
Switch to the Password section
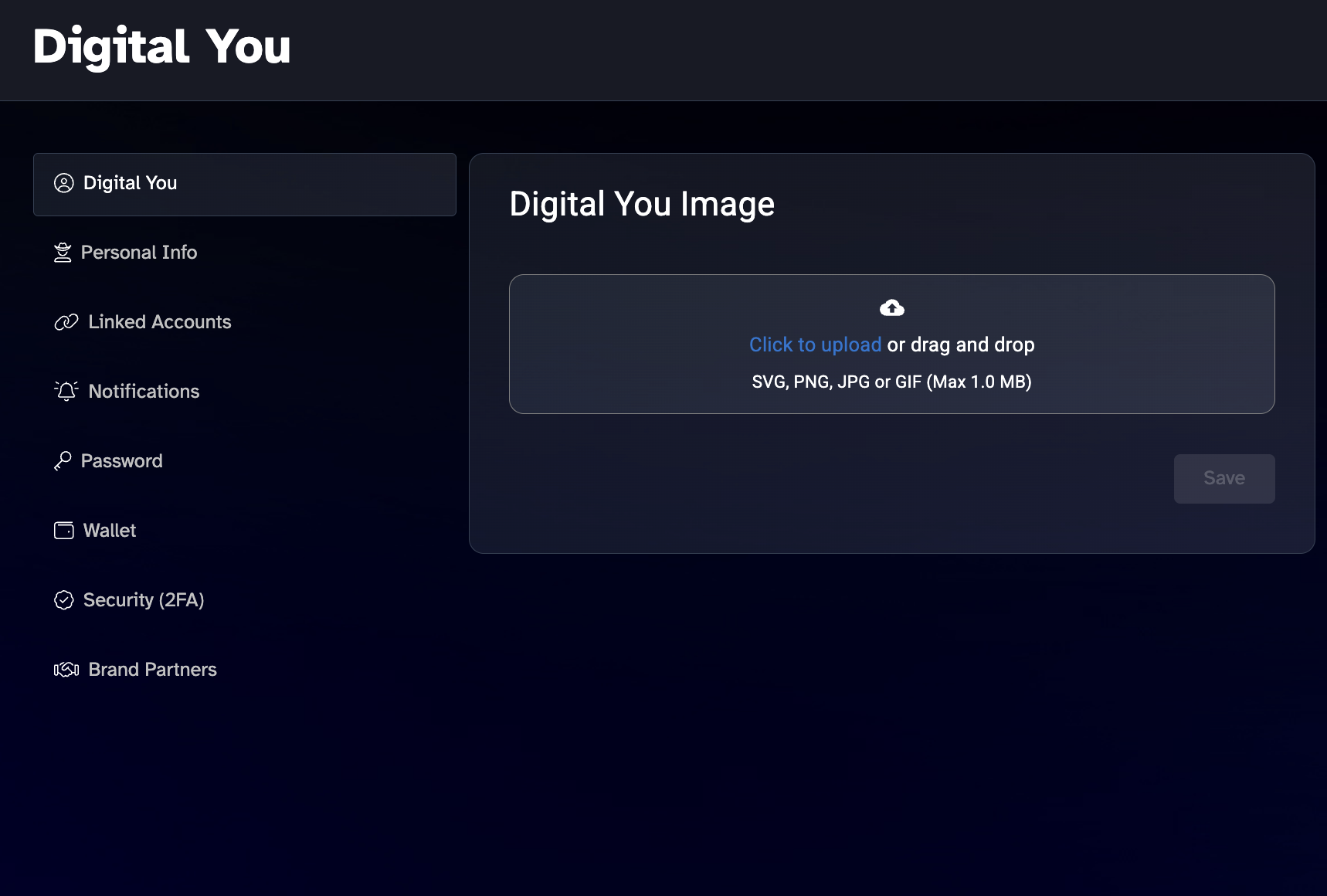245,461
